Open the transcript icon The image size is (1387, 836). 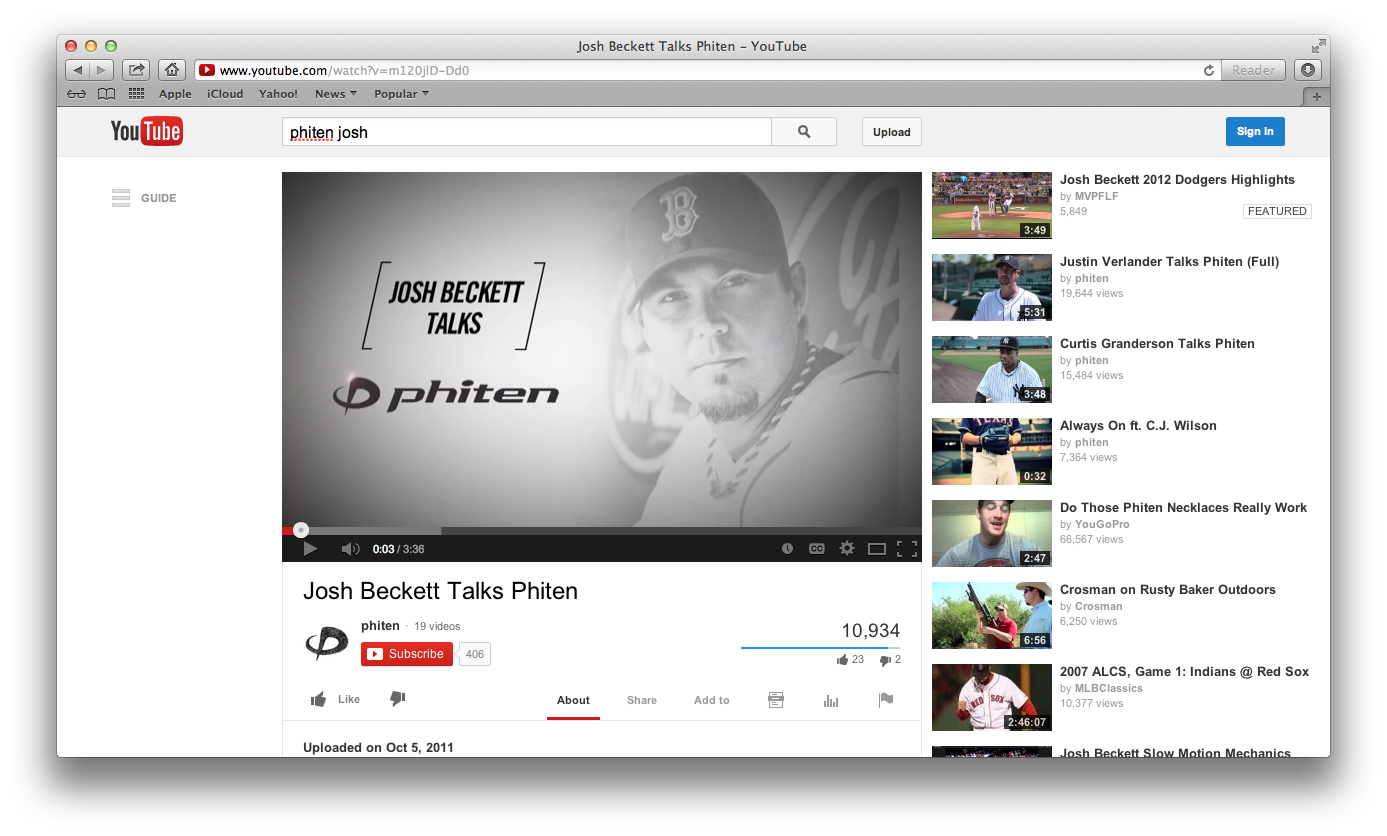coord(776,700)
